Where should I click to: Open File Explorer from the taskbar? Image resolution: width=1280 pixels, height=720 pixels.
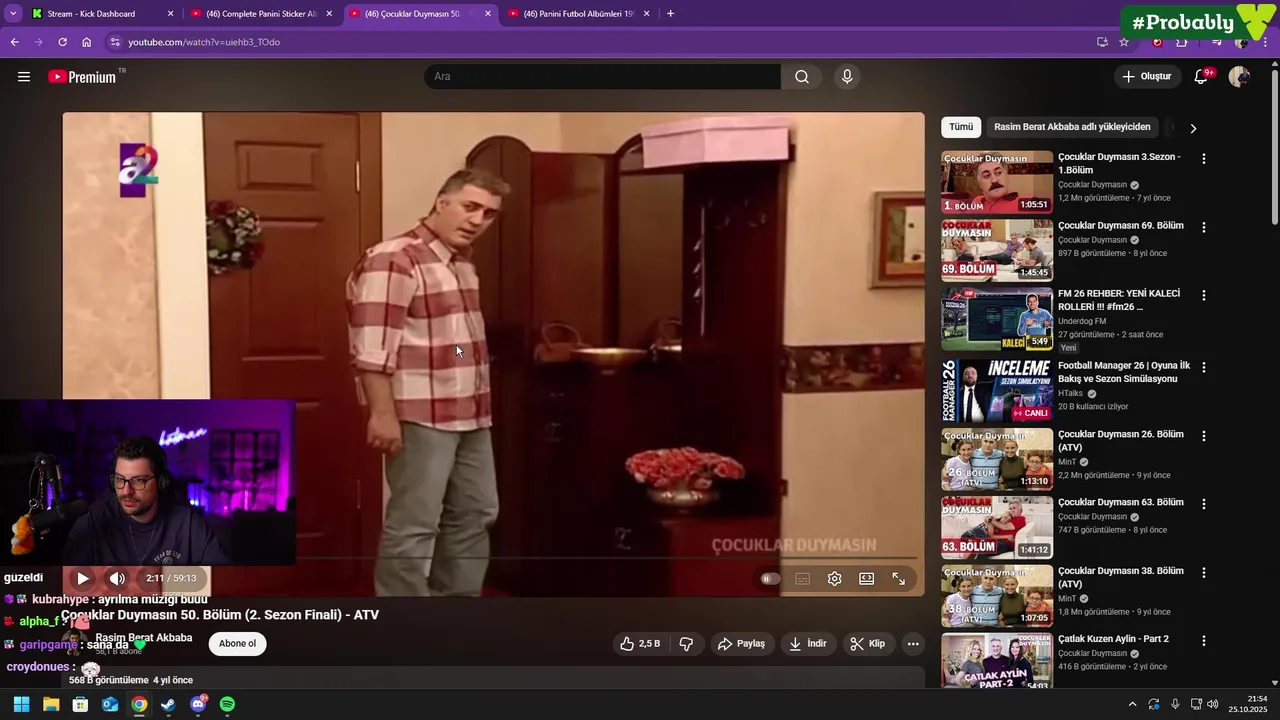click(51, 704)
